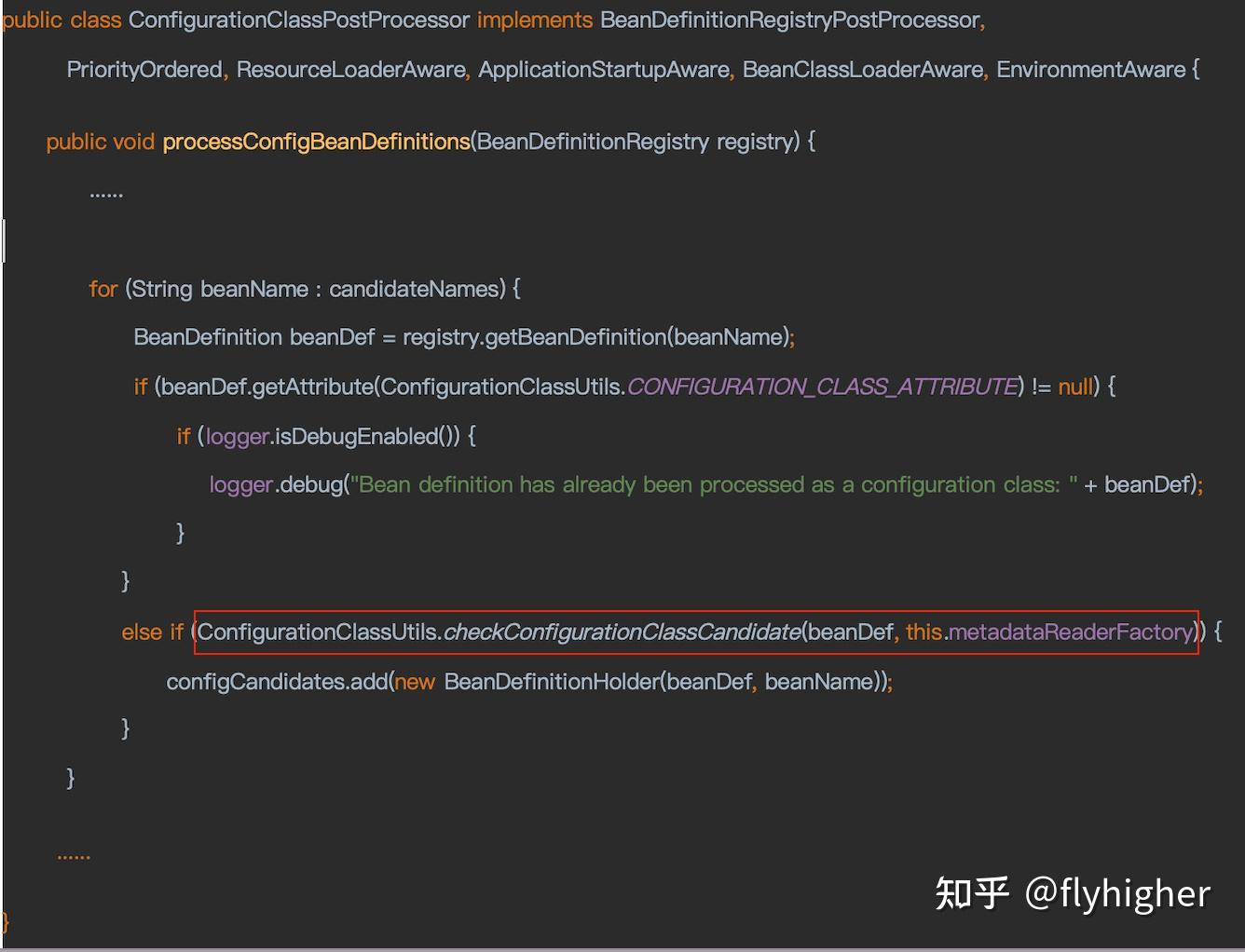The height and width of the screenshot is (952, 1245).
Task: Click the configCandidates variable
Action: tap(254, 682)
